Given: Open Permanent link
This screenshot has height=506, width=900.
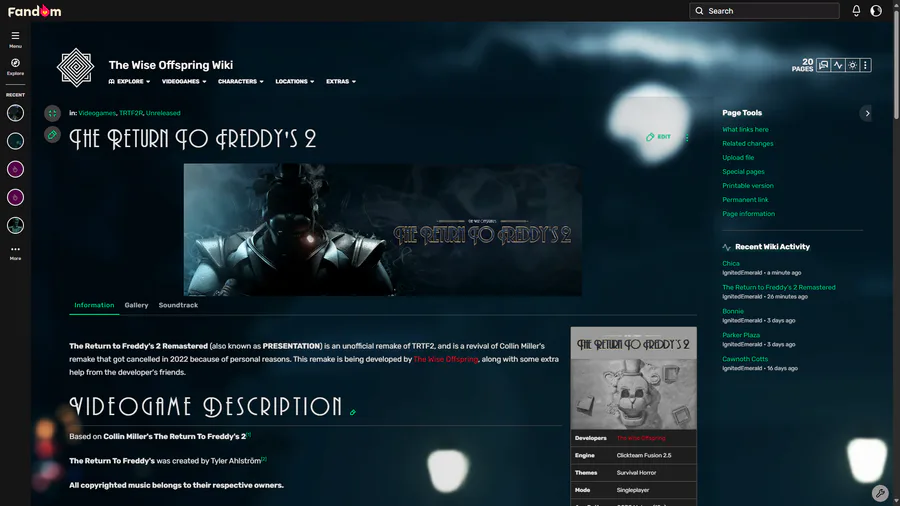Looking at the screenshot, I should point(745,200).
